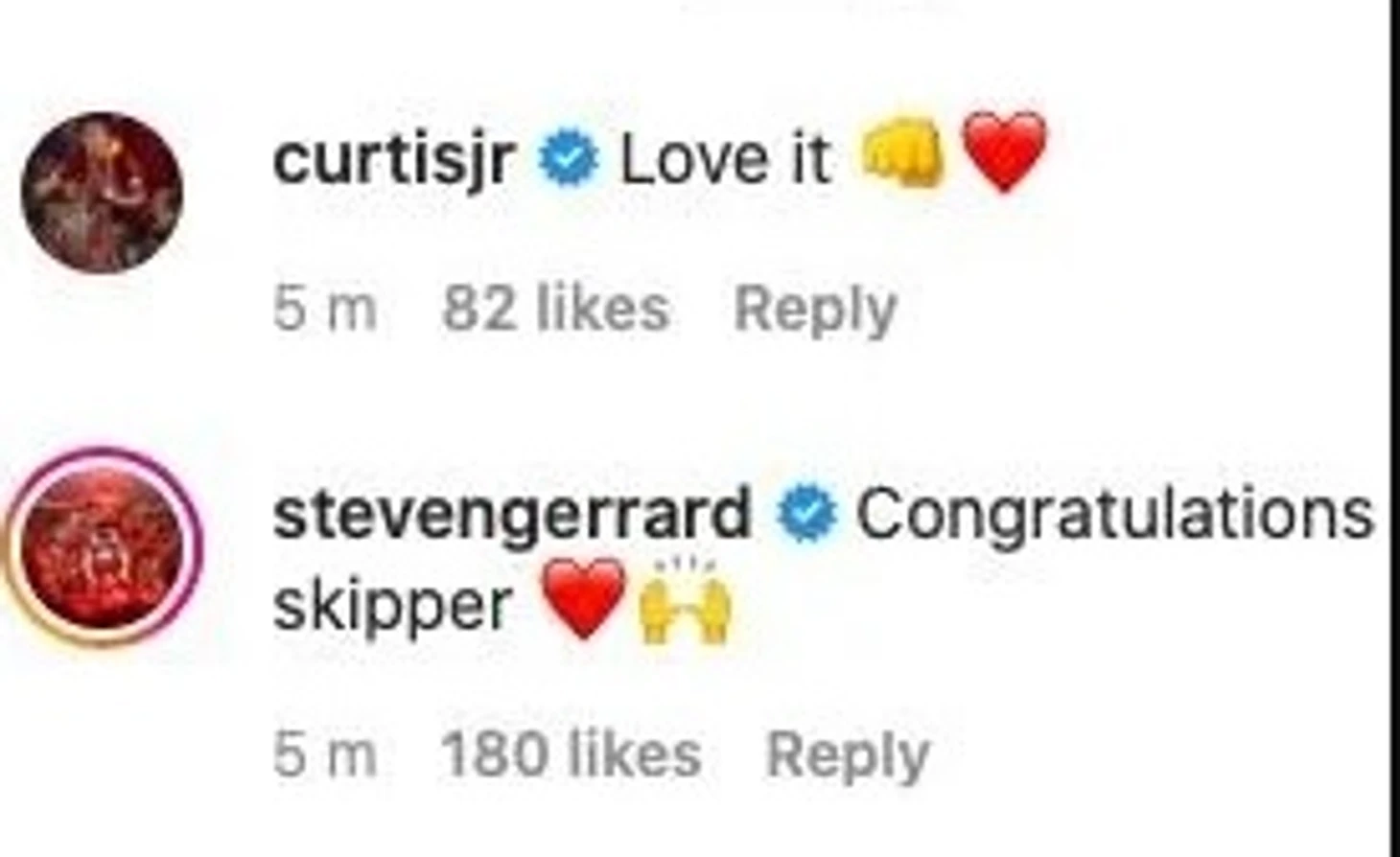Click the stevengerrard username
The image size is (1400, 857).
(512, 514)
